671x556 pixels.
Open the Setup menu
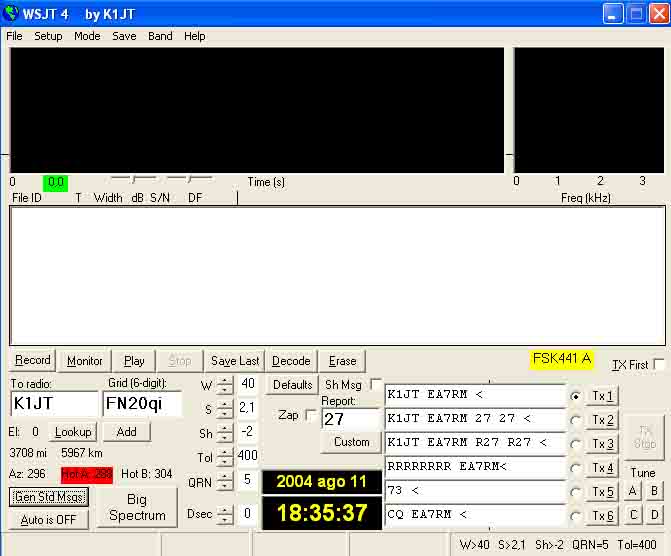[48, 36]
